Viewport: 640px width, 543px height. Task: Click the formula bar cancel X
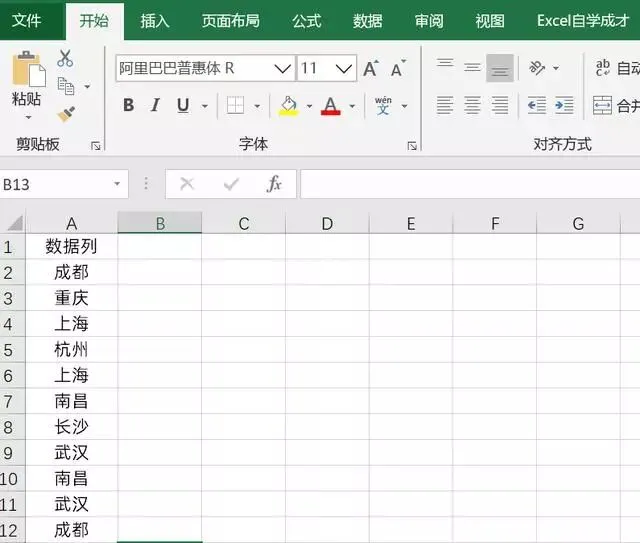point(187,184)
